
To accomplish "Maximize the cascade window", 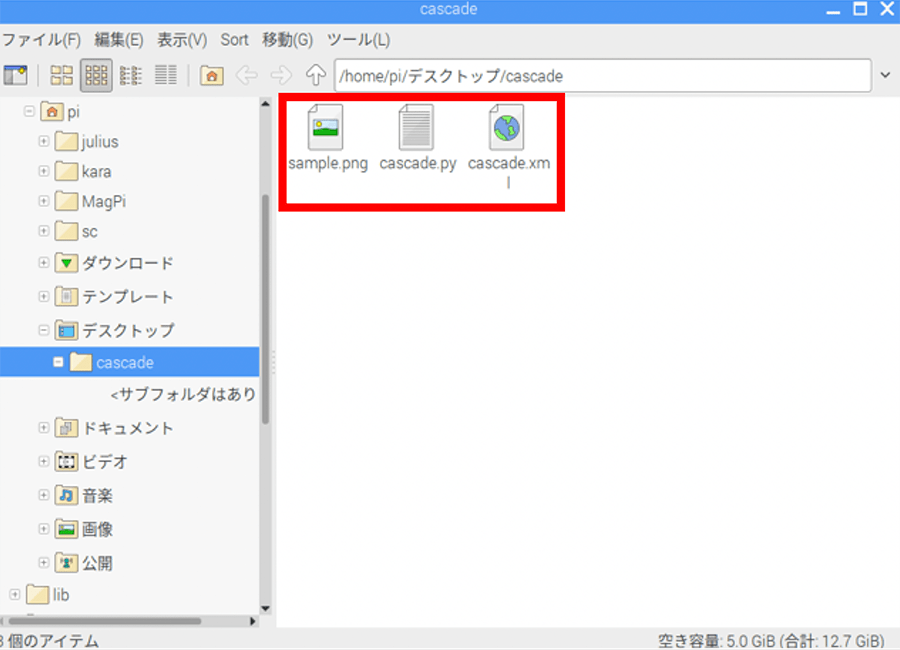I will [860, 9].
